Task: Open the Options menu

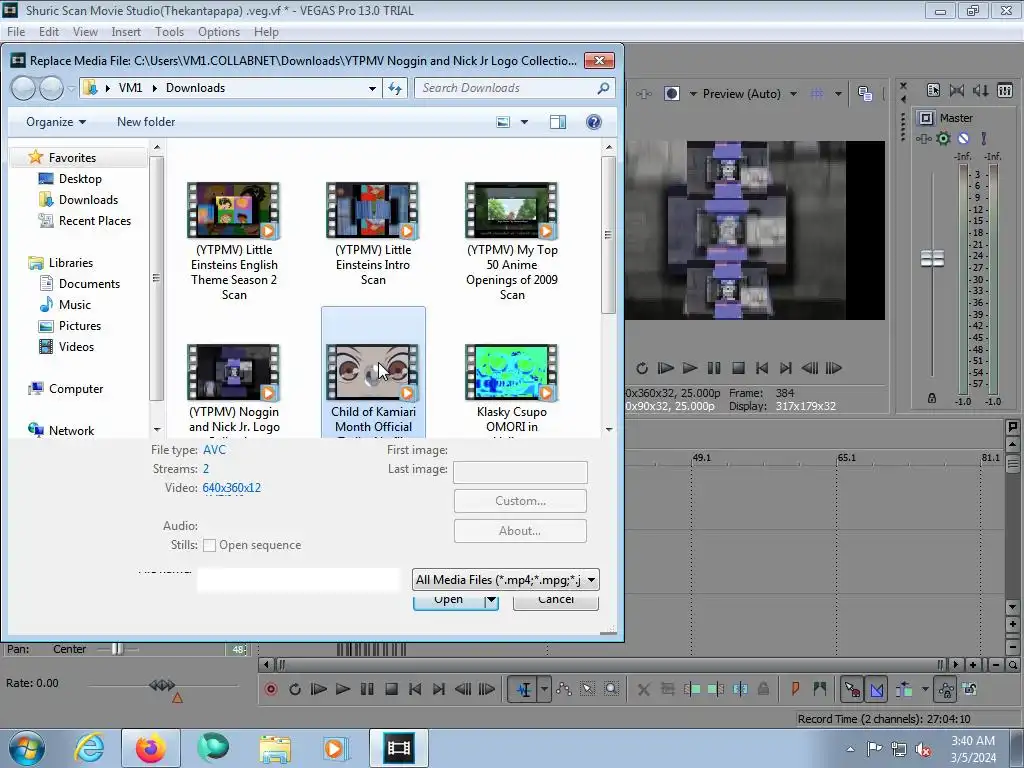Action: coord(219,31)
